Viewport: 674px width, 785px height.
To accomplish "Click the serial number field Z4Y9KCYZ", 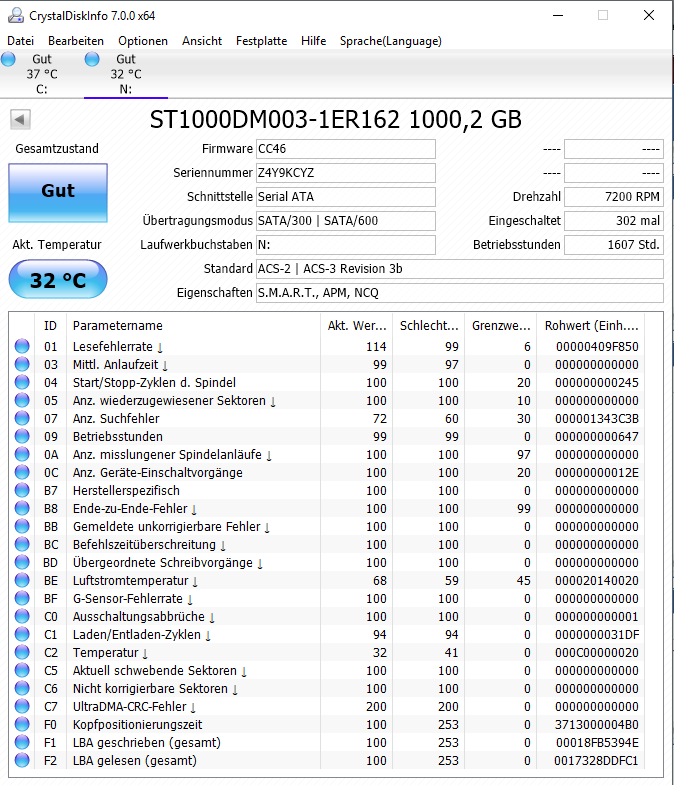I will click(x=346, y=173).
